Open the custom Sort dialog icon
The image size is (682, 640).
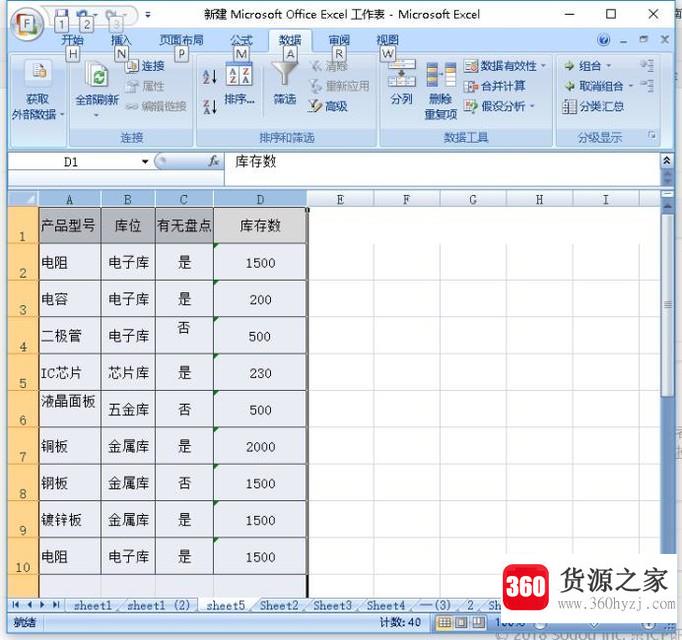click(x=238, y=75)
